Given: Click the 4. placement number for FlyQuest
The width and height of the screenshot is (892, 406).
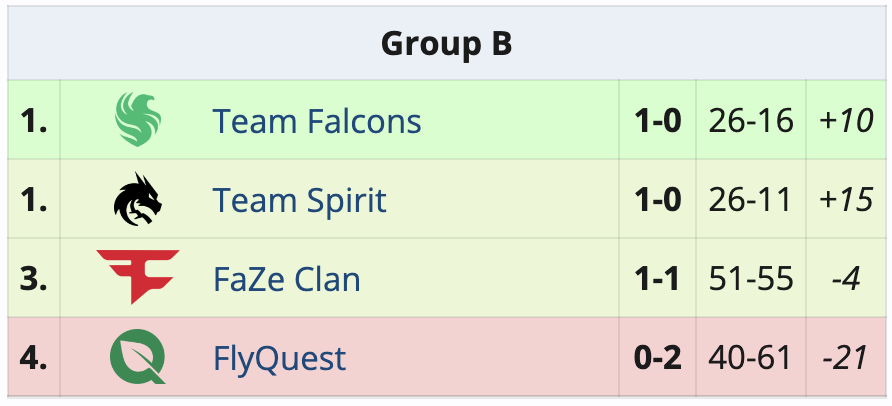Looking at the screenshot, I should [34, 358].
